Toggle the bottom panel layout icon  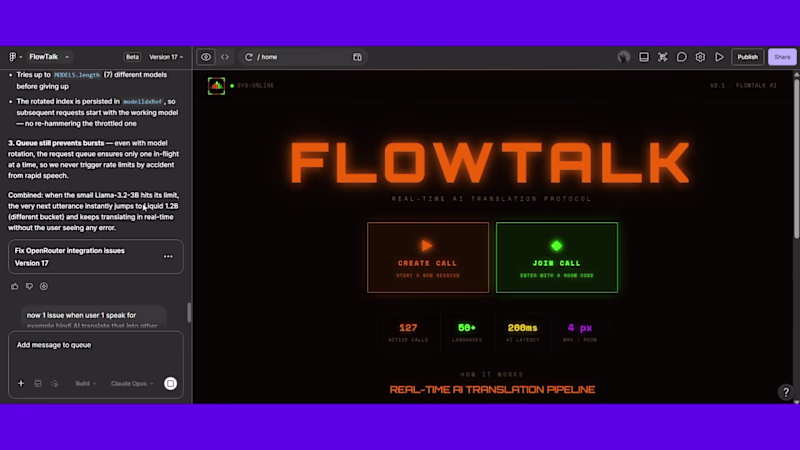coord(644,57)
